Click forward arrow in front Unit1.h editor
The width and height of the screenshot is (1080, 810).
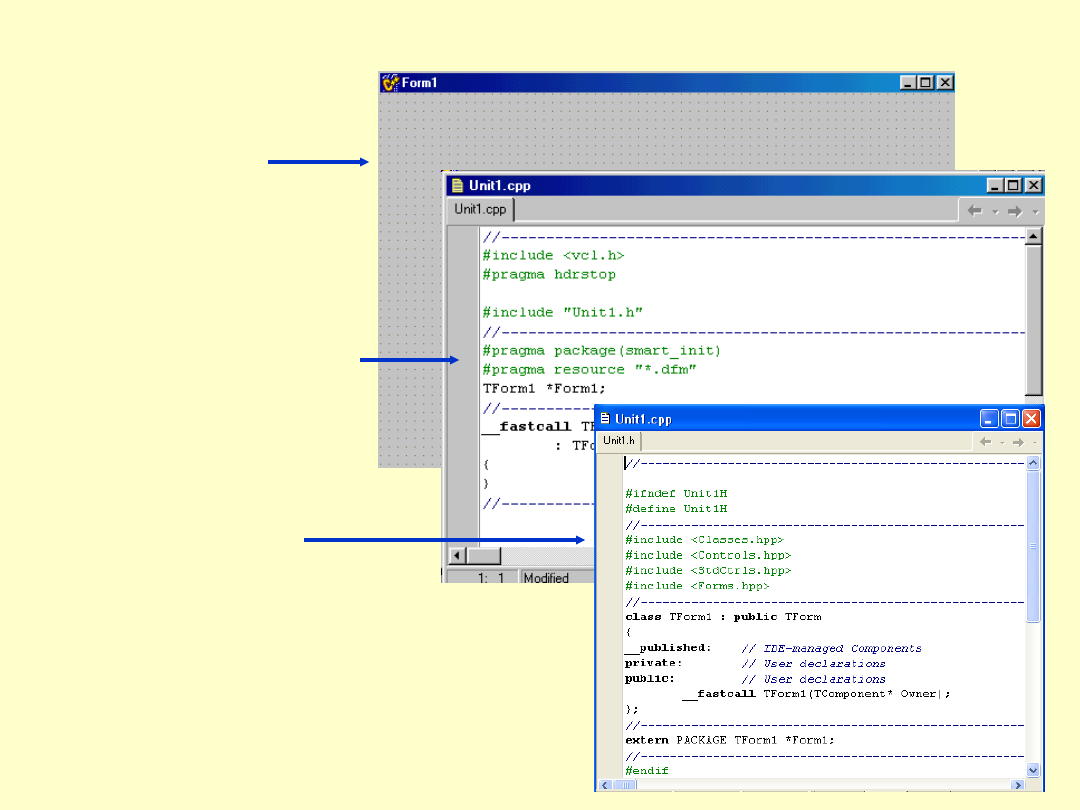pyautogui.click(x=1018, y=442)
